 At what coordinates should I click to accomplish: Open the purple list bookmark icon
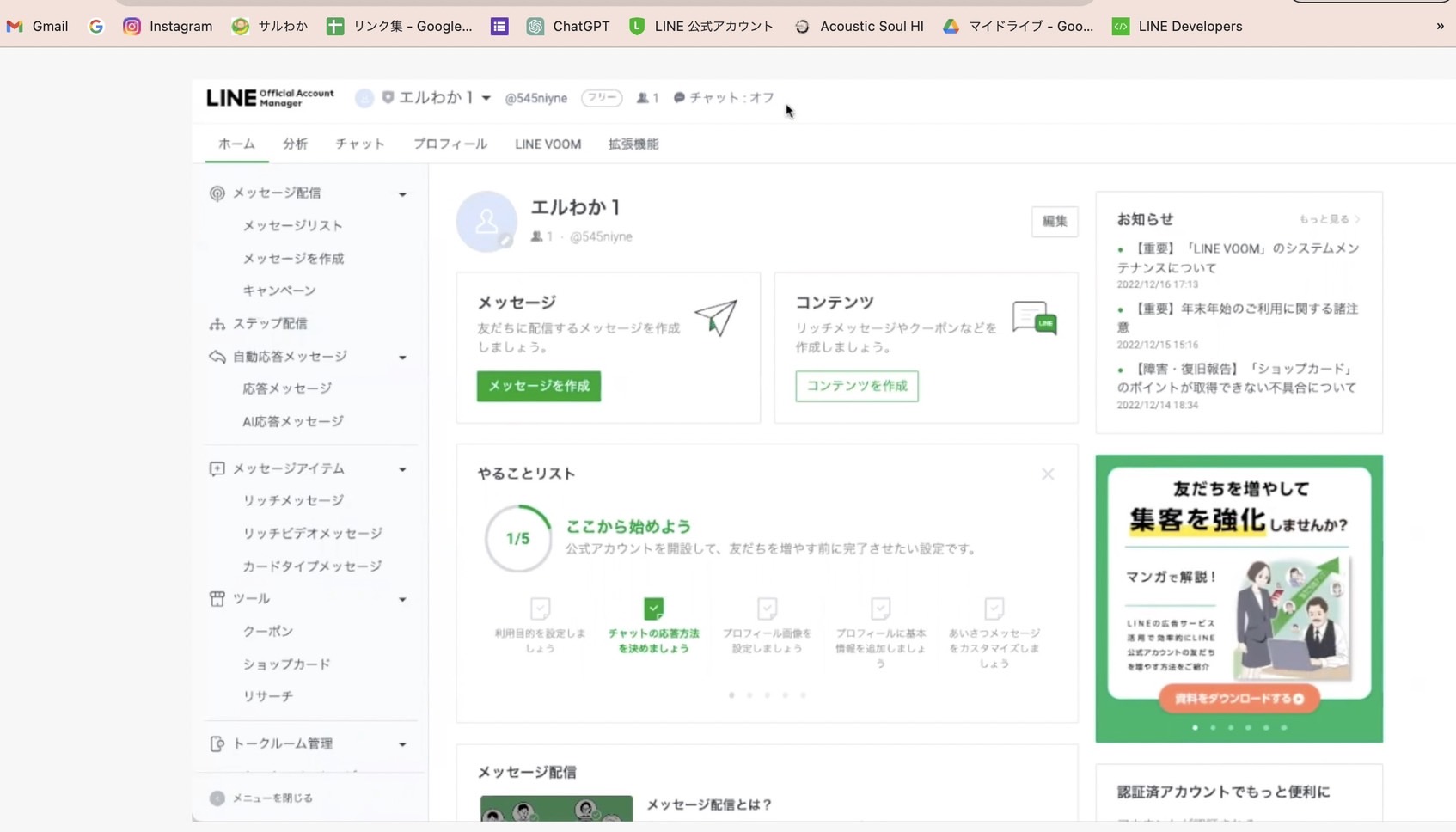pos(499,26)
